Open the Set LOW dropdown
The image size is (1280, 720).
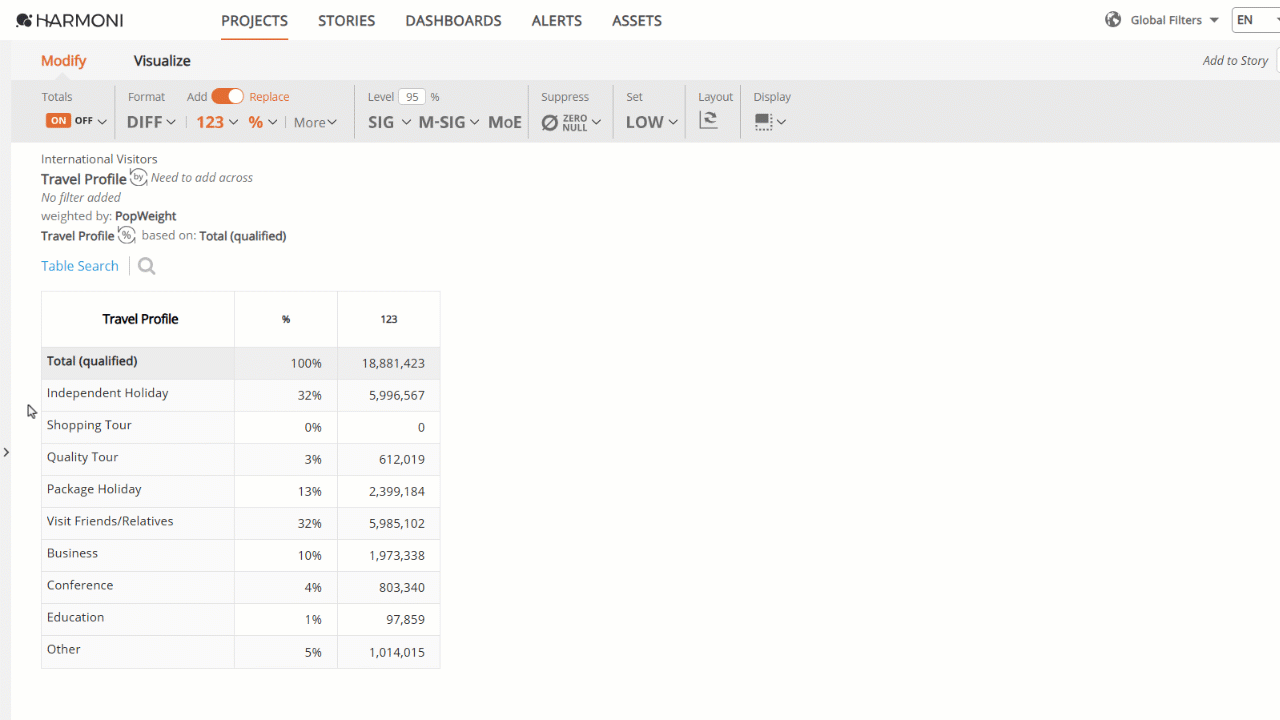coord(652,122)
